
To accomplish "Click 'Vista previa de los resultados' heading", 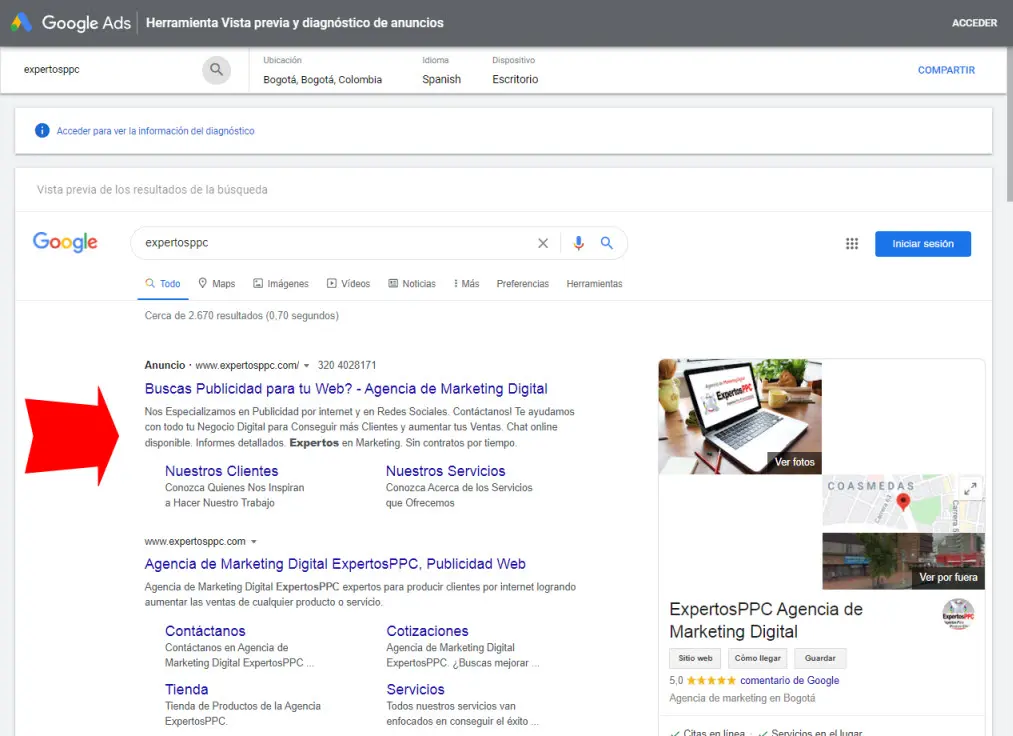I will 152,189.
